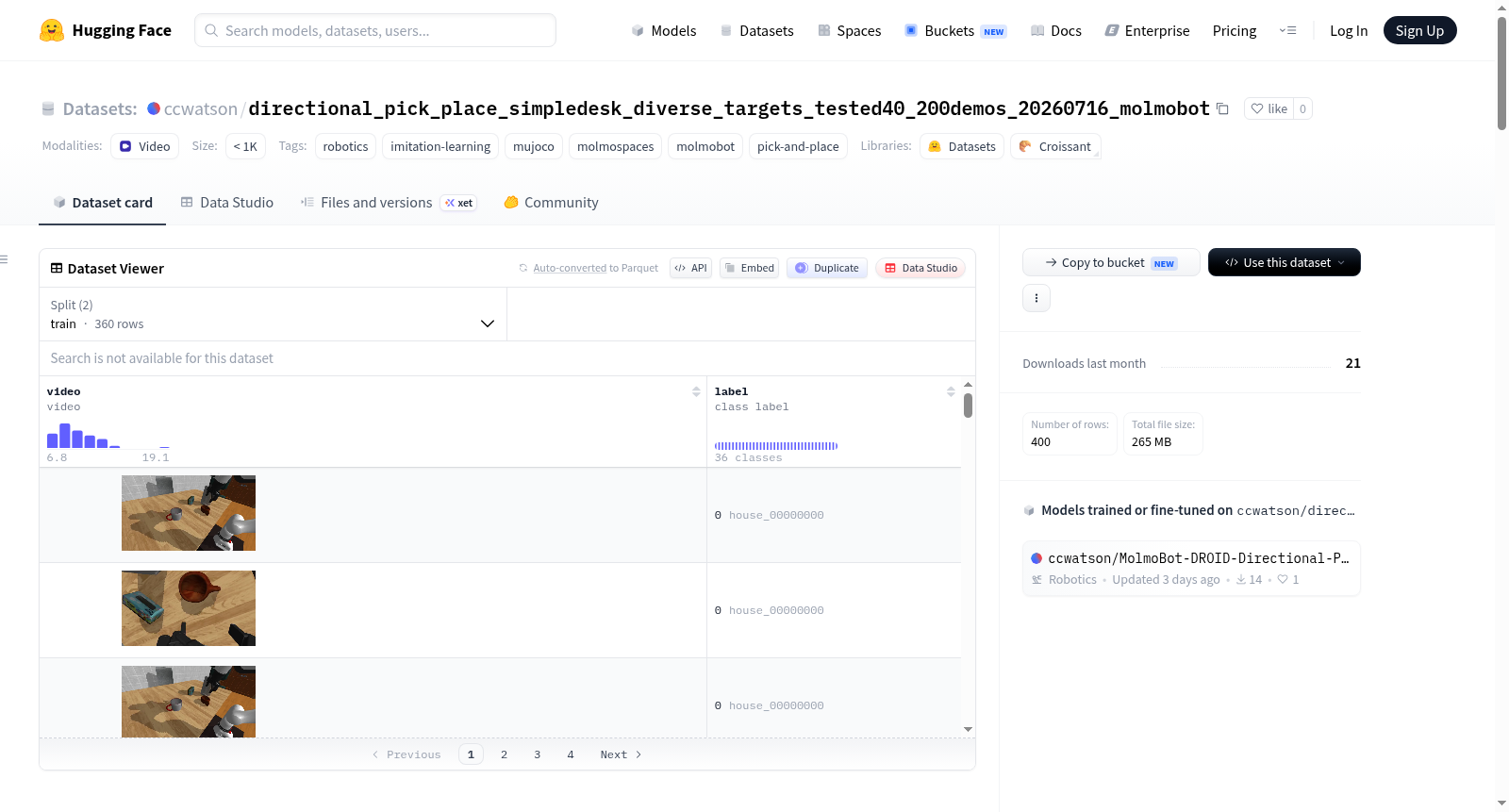The height and width of the screenshot is (812, 1509).
Task: Copy dataset name with the copy icon
Action: tap(1222, 108)
